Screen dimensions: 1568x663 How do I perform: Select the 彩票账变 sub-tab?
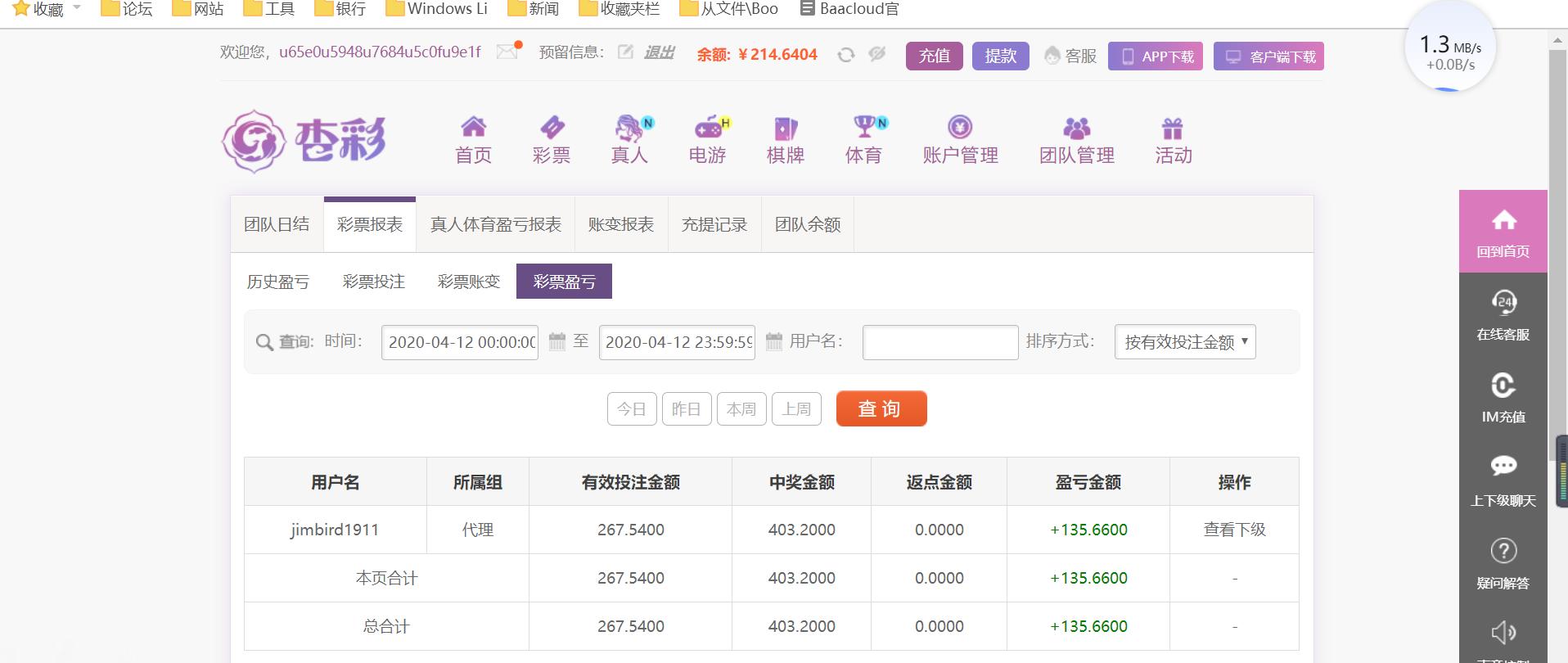click(x=469, y=282)
